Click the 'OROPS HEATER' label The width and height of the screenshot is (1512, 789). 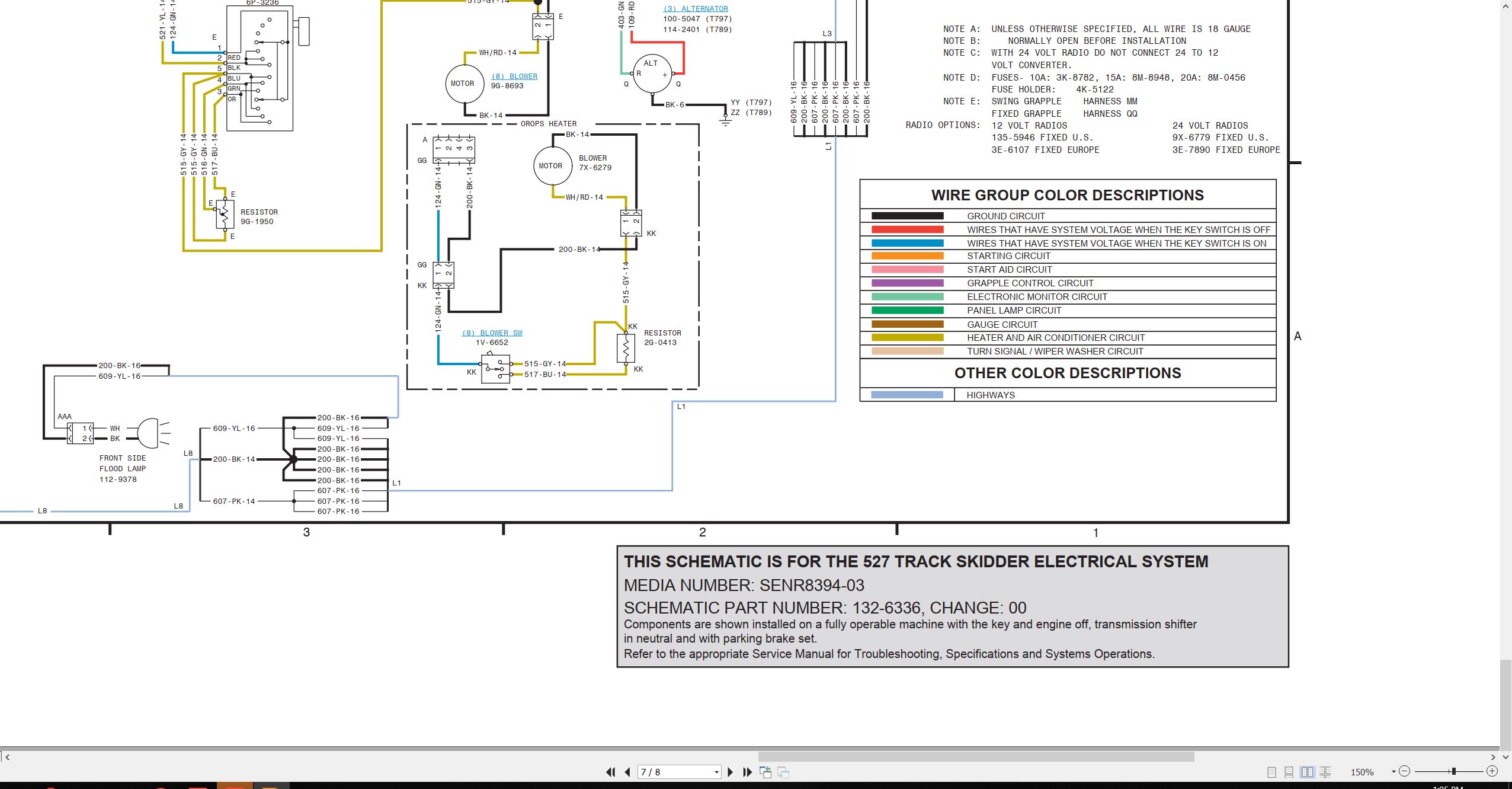(549, 124)
